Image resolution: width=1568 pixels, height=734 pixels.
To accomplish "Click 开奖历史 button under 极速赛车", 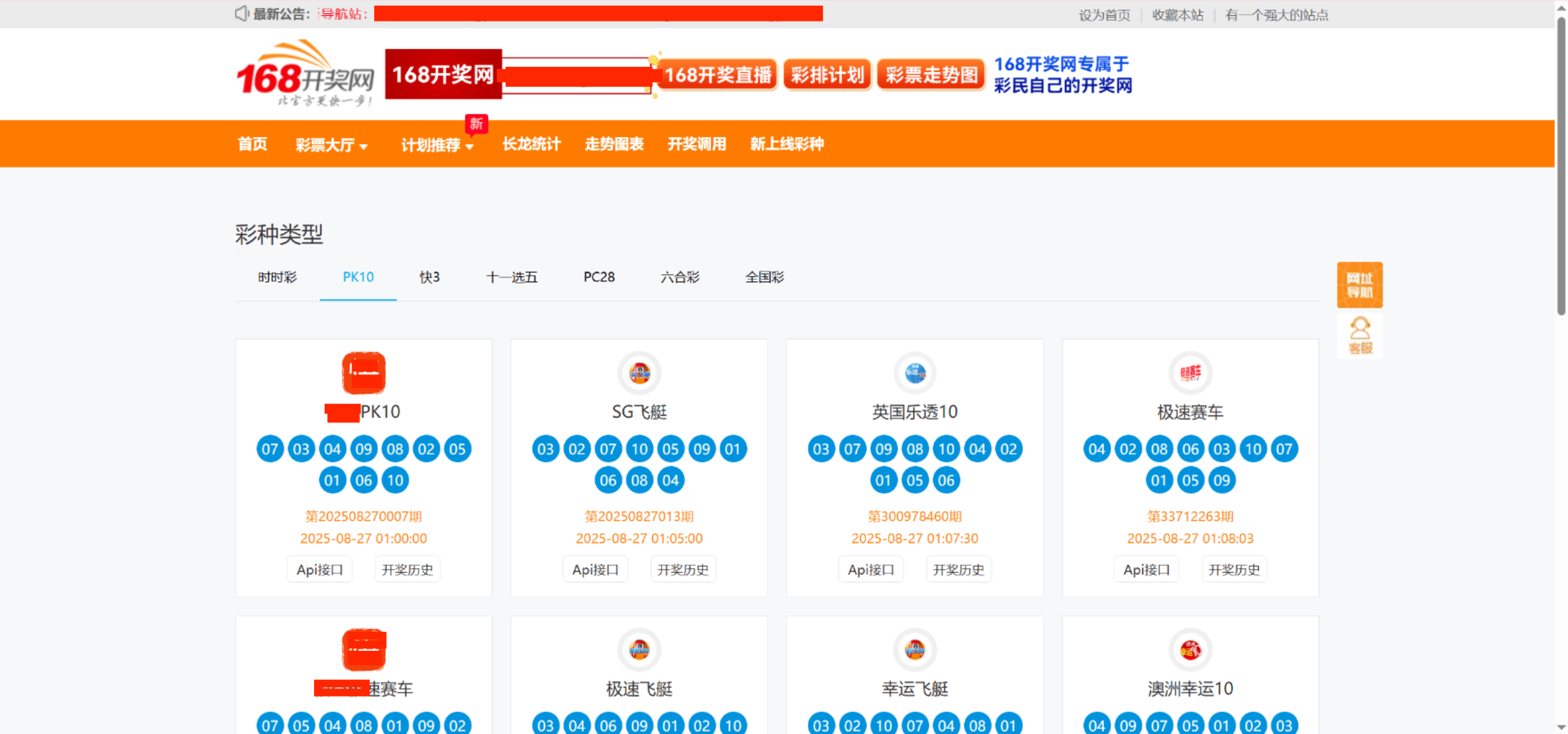I will 1234,570.
